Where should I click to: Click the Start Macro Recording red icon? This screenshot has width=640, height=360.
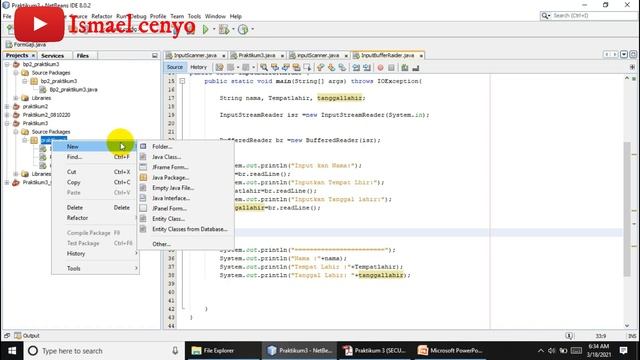[380, 67]
